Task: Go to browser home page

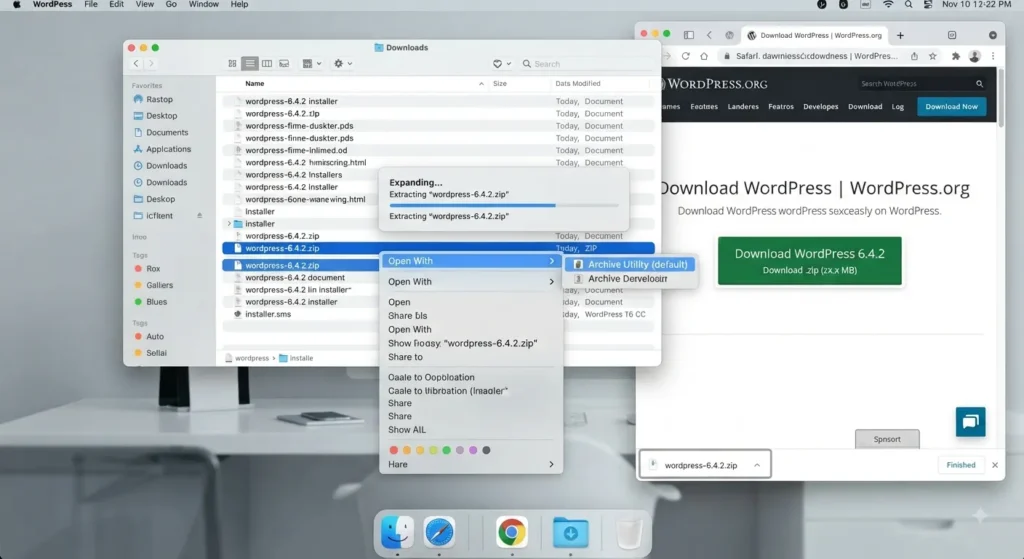Action: tap(704, 56)
